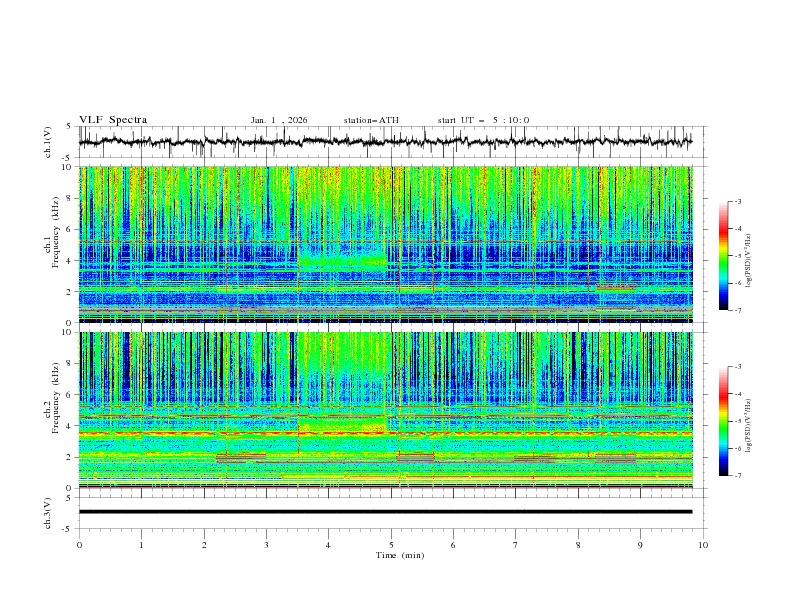Click the ch.1 'Frequency (kHz)' axis label
This screenshot has width=792, height=612.
[x=56, y=232]
